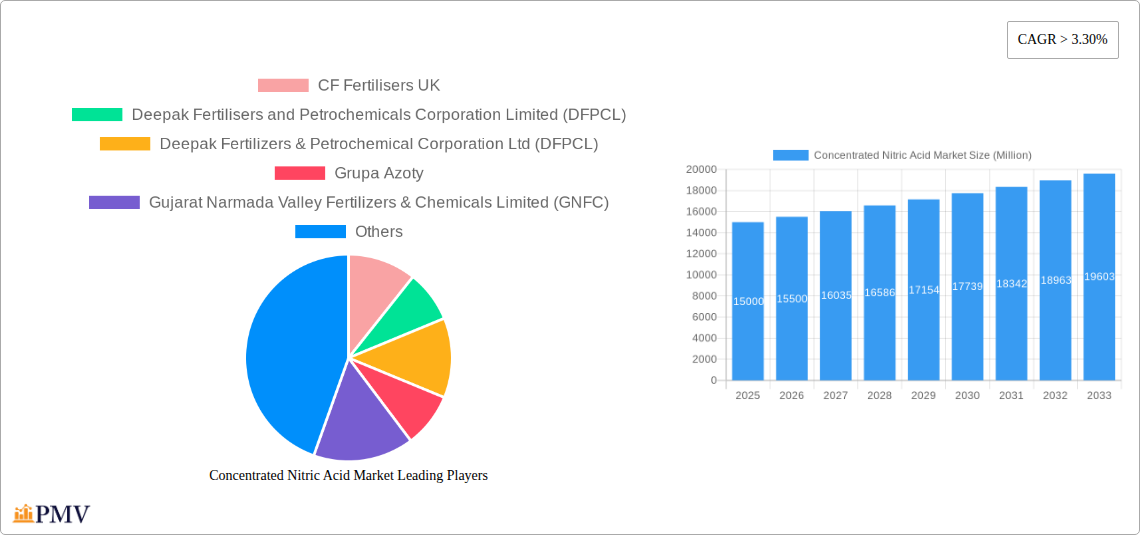Click the CAGR > 3.30% badge

click(1062, 40)
